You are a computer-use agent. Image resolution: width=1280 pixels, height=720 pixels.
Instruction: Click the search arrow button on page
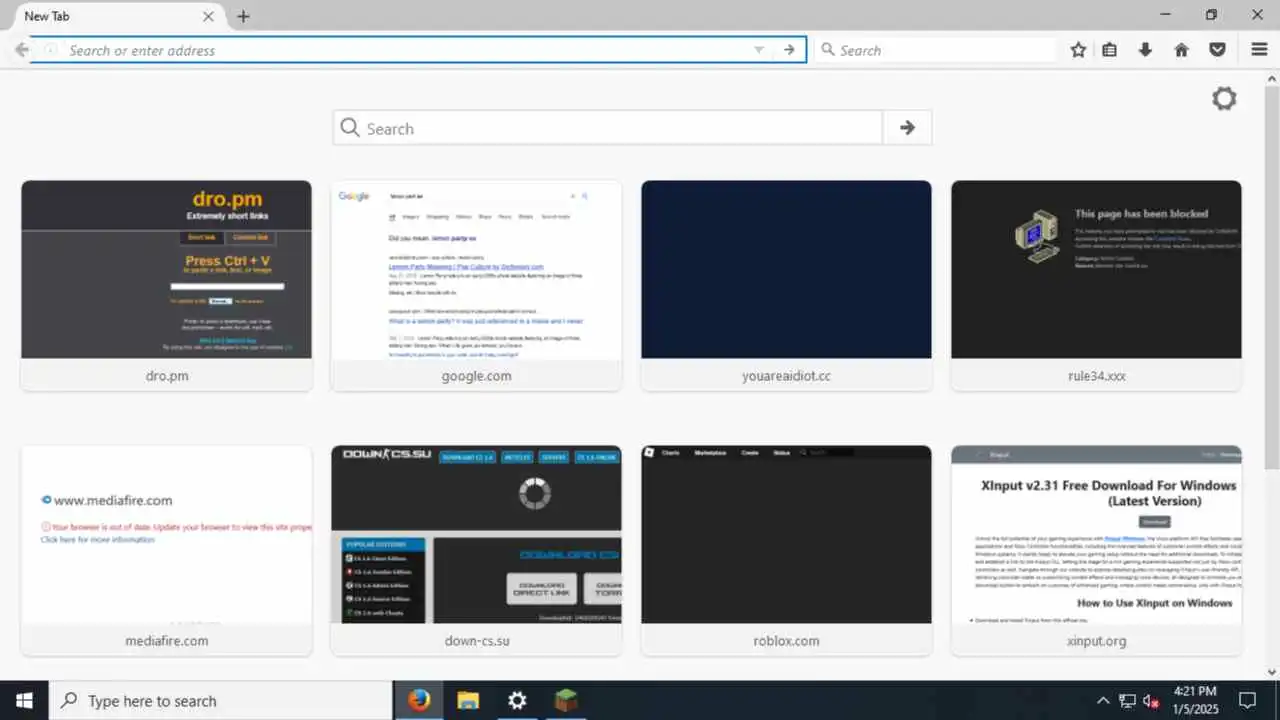pos(907,128)
